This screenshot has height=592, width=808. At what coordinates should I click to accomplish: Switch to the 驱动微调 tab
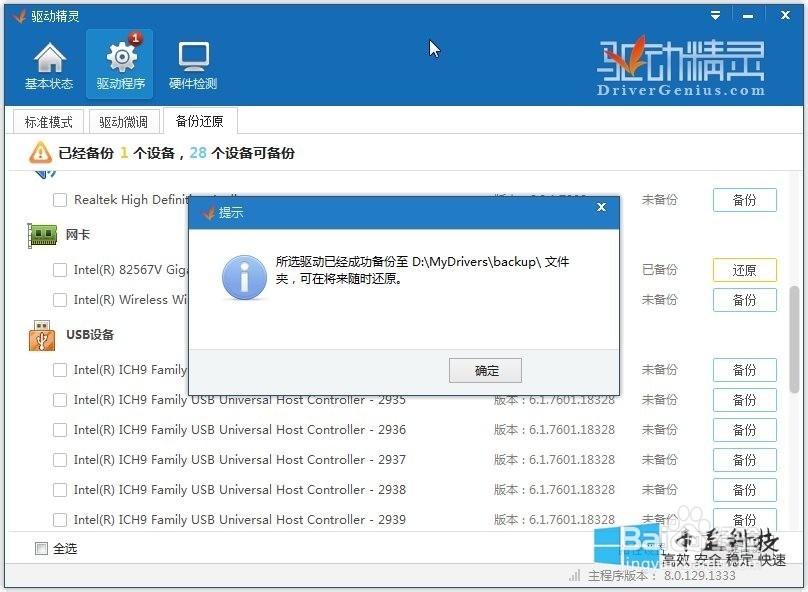[123, 121]
